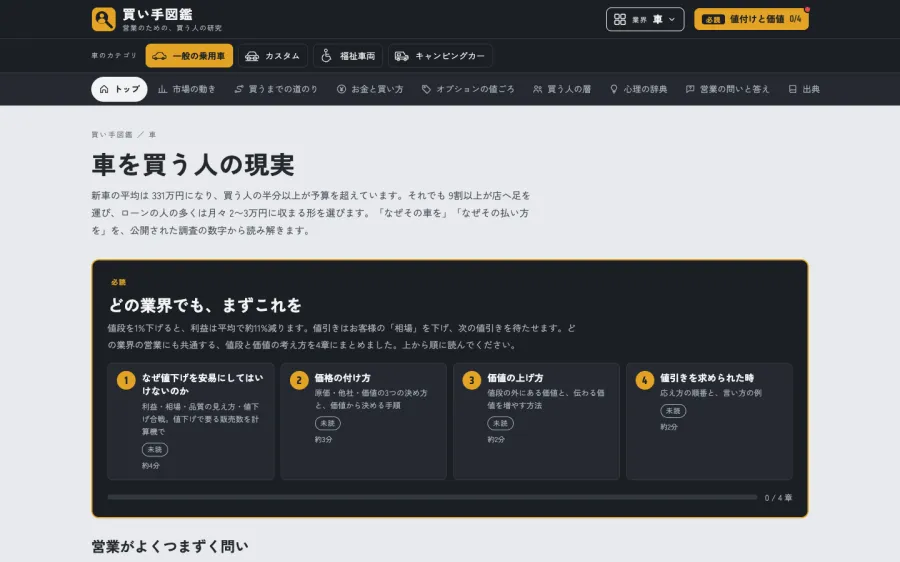Click the 必読 label above どの業界でも
Viewport: 900px width, 562px height.
(x=118, y=282)
